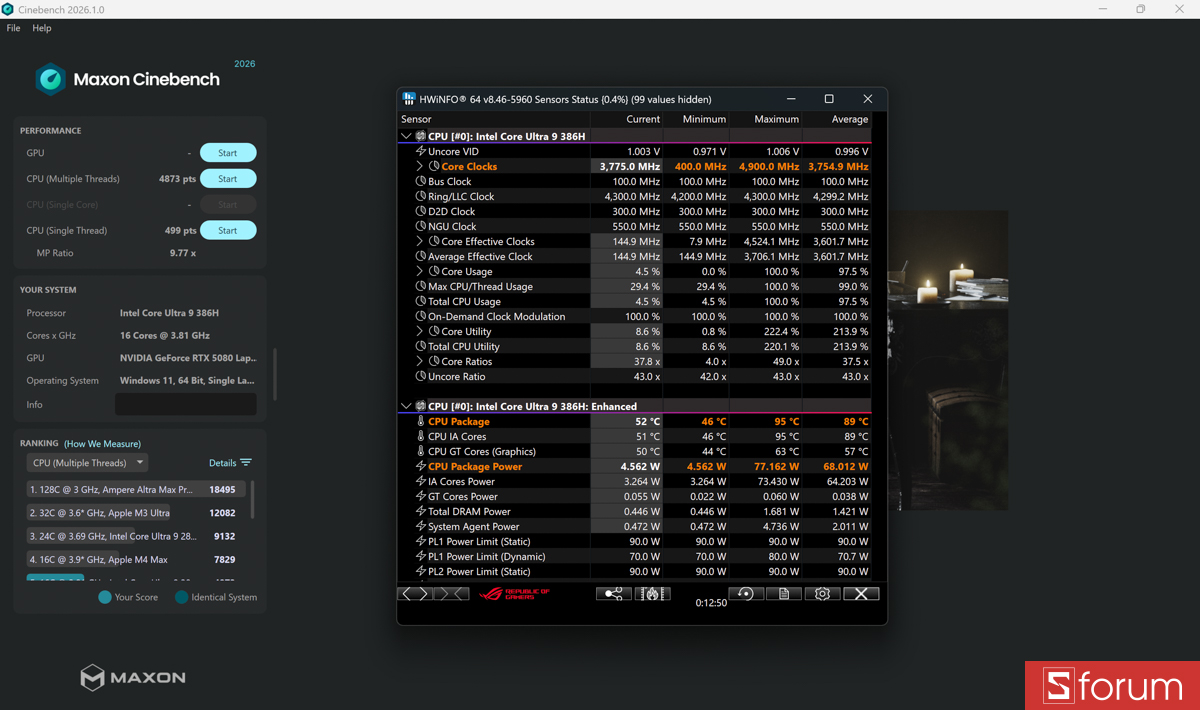Start the CPU (Single Thread) benchmark
This screenshot has width=1200, height=710.
(228, 230)
